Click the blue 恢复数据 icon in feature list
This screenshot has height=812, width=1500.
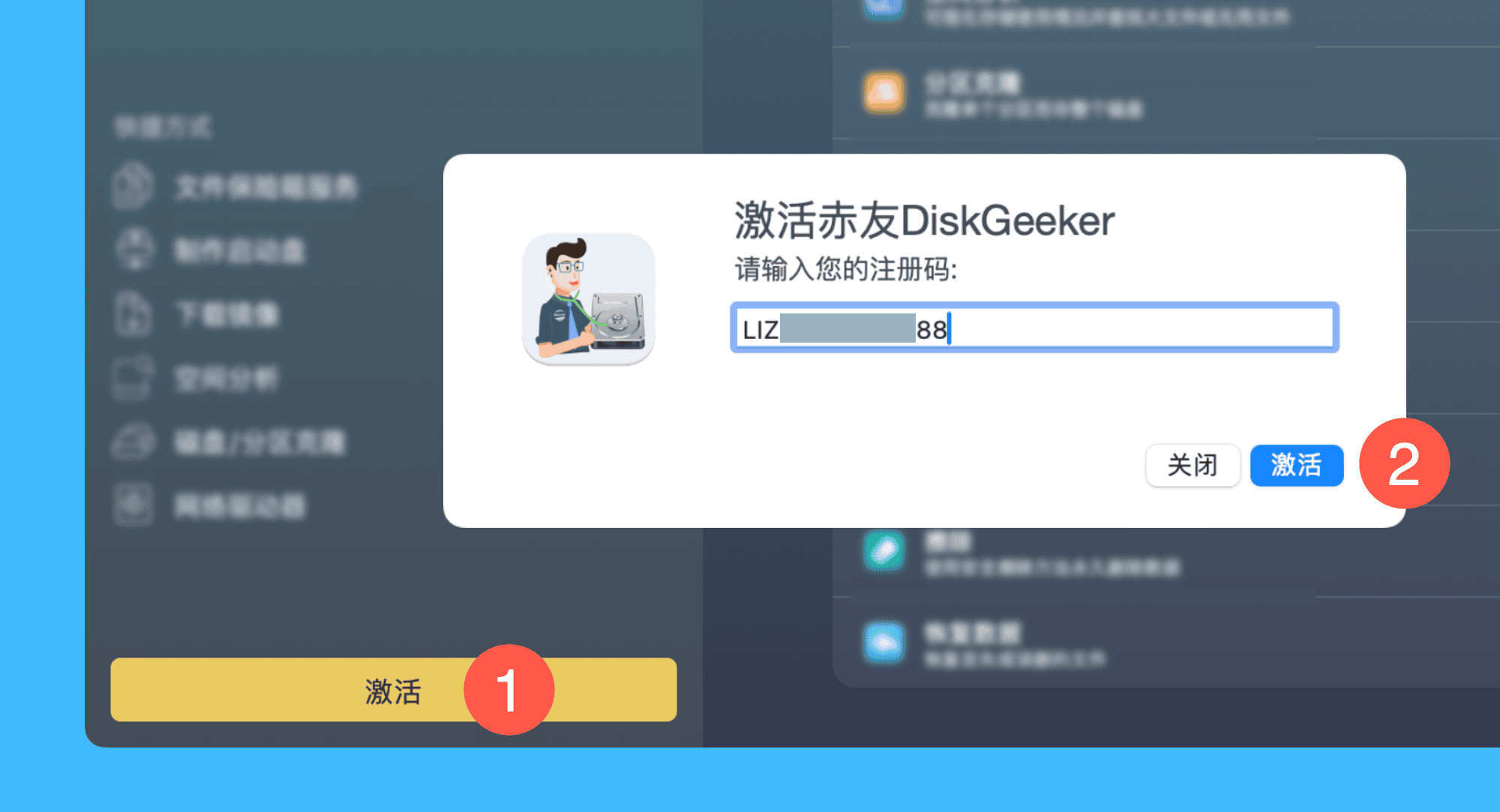click(884, 643)
